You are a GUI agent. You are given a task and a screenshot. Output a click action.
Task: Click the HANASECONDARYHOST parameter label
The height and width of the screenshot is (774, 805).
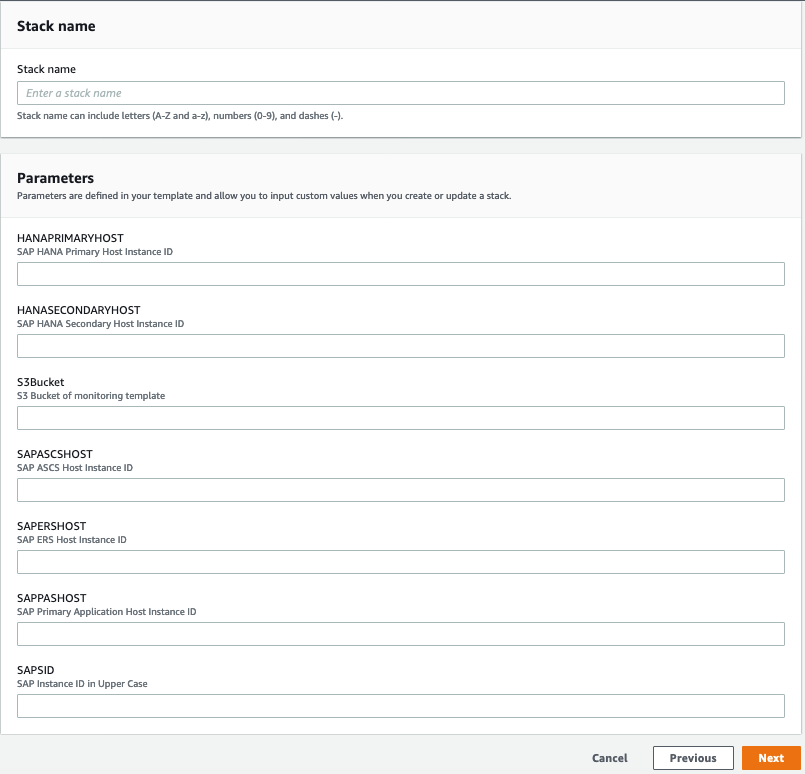[x=79, y=310]
